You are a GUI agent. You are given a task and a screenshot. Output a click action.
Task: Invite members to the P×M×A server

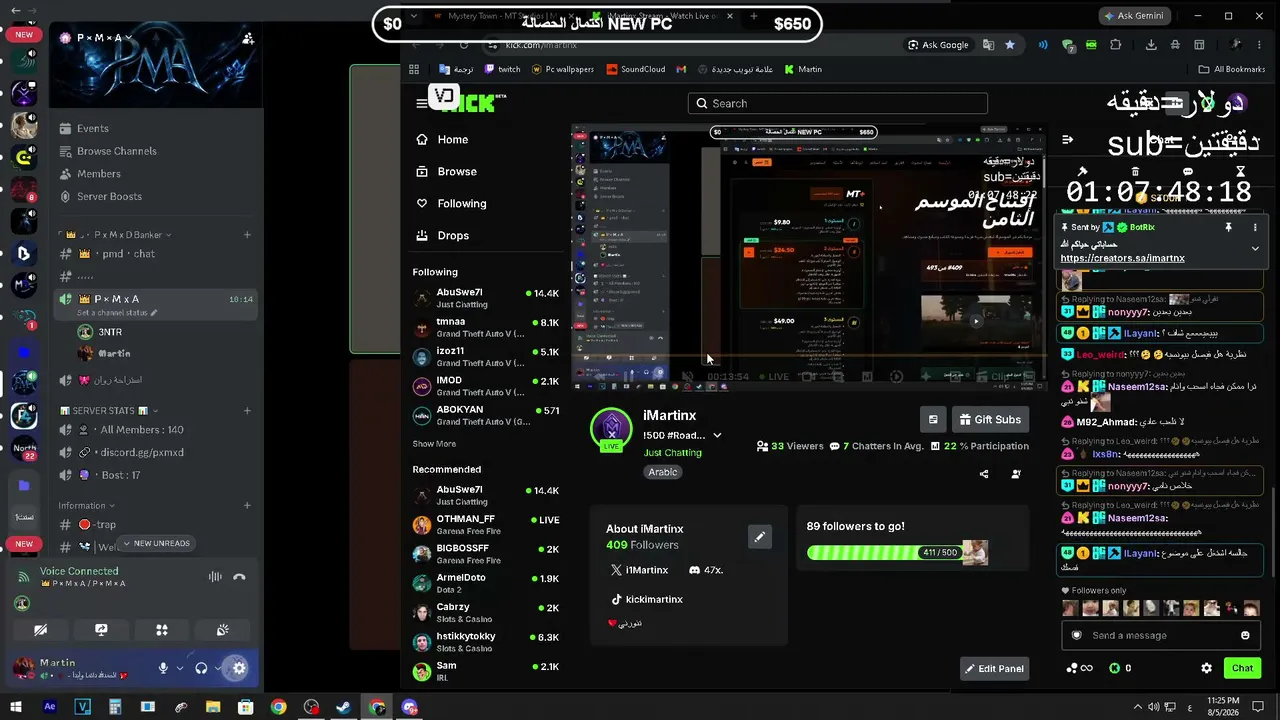(x=248, y=39)
